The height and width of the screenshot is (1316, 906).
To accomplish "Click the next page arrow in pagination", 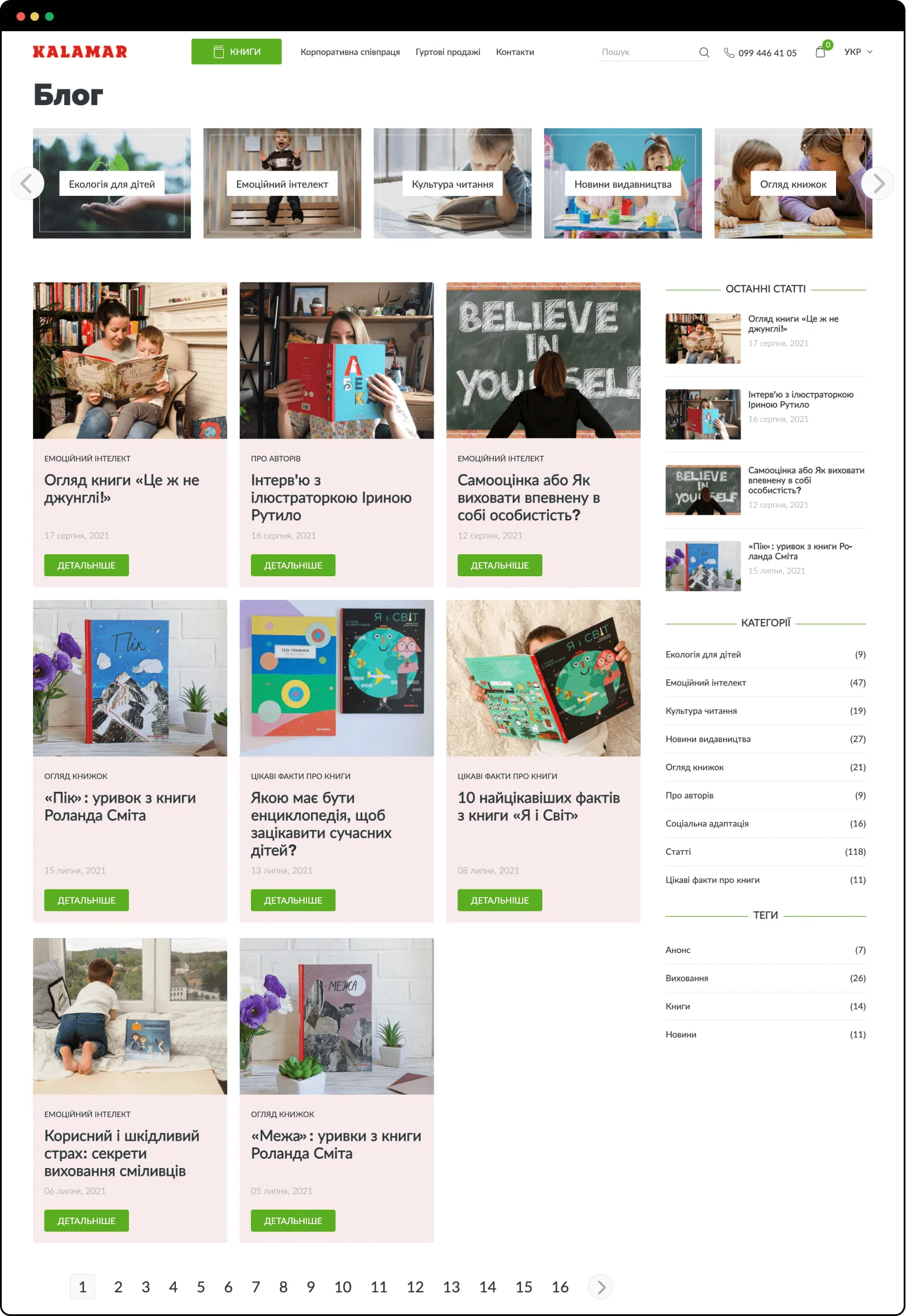I will click(600, 1287).
